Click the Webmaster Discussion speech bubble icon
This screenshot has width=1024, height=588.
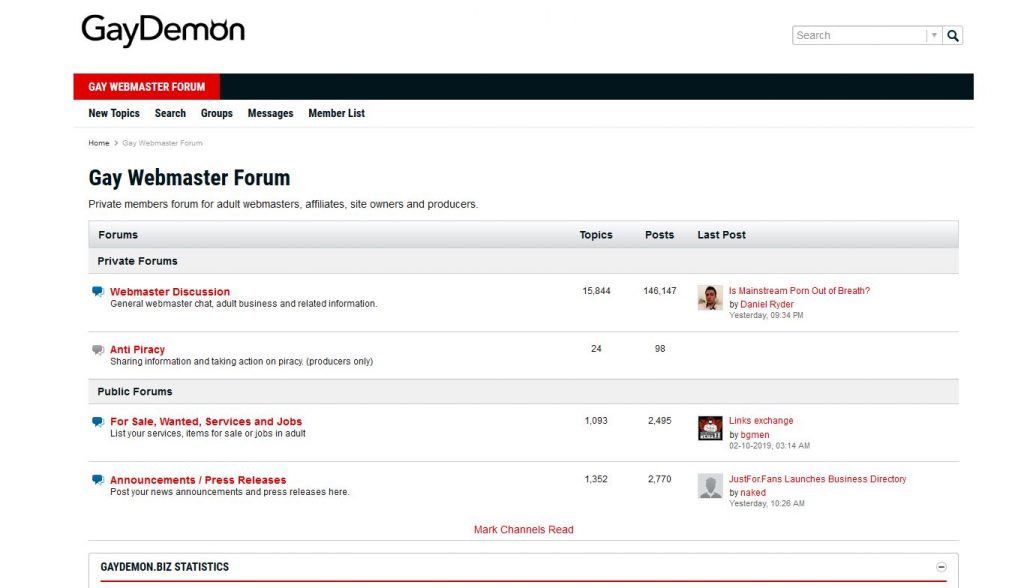[x=98, y=291]
